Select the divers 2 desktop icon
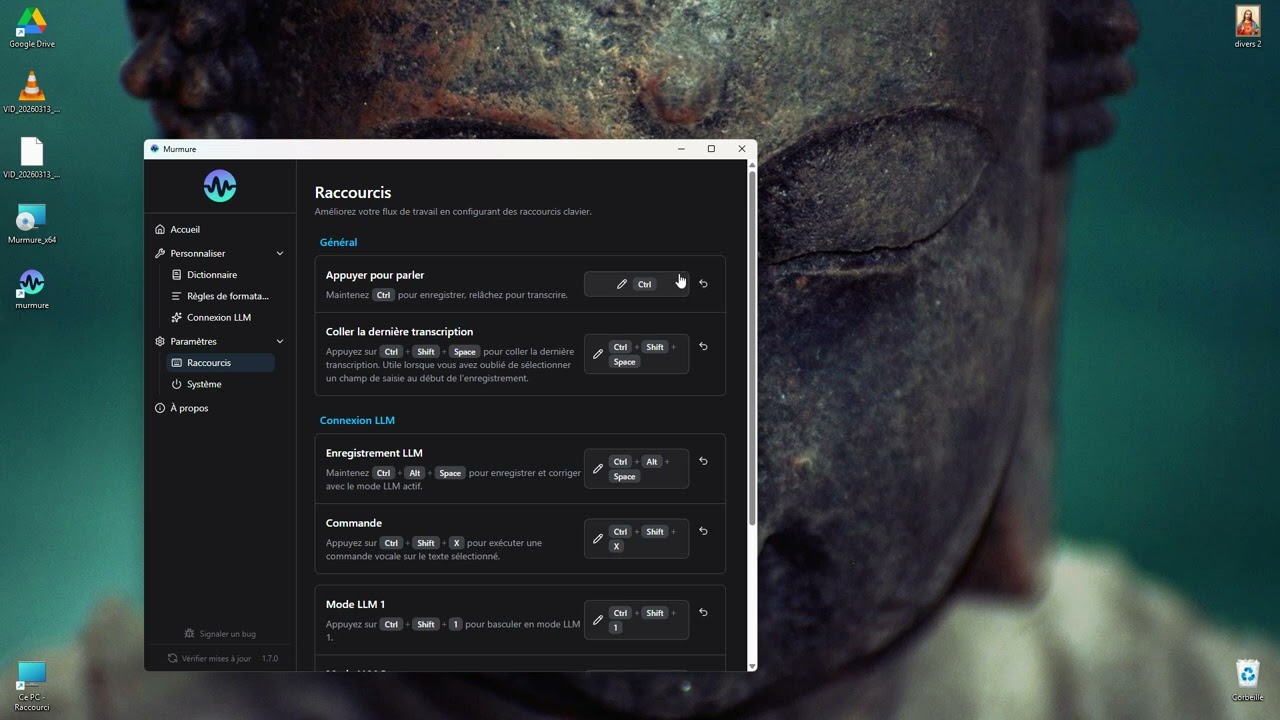1280x720 pixels. [x=1247, y=27]
